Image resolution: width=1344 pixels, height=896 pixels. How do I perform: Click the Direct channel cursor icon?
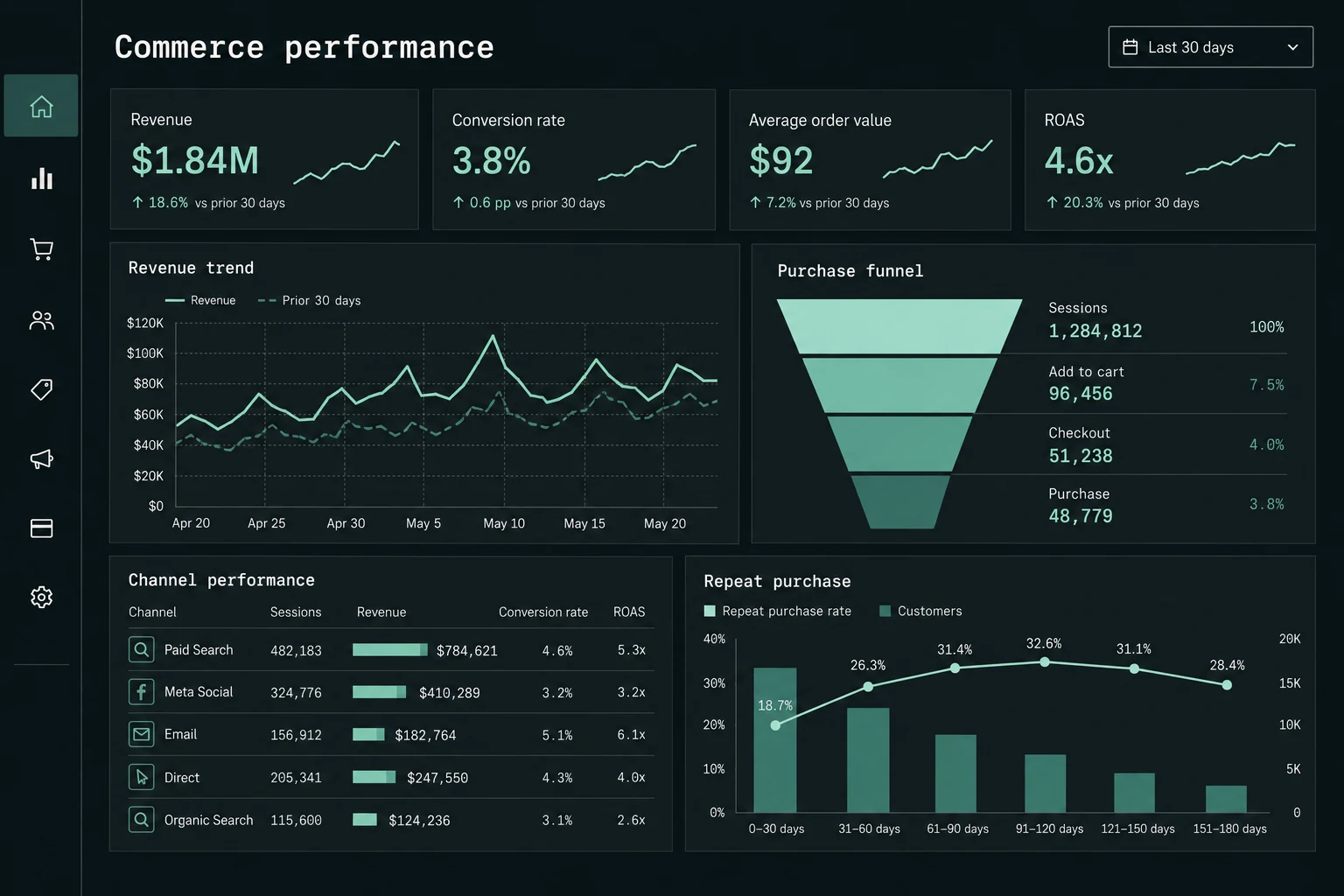click(x=141, y=777)
